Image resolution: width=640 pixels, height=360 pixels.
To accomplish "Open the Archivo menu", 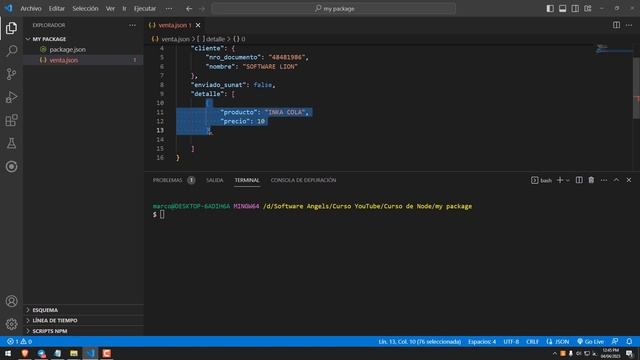I will click(31, 9).
